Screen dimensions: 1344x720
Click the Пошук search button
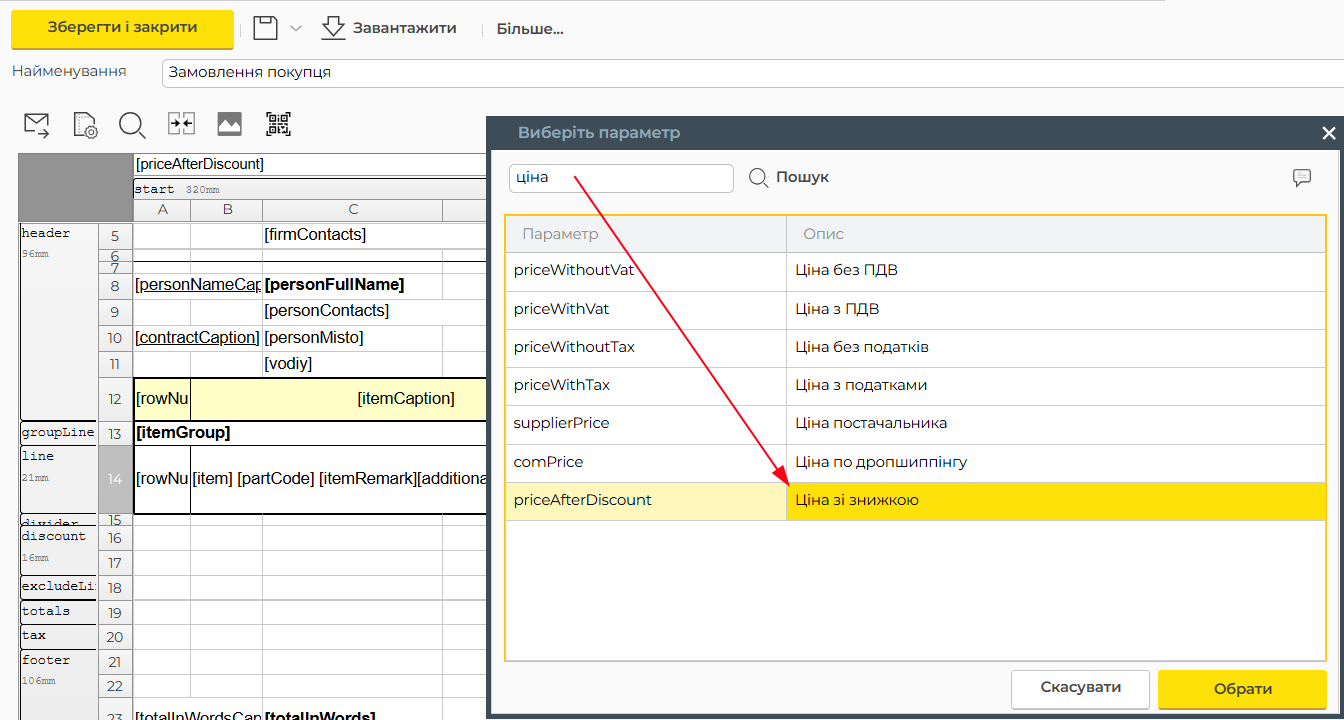click(789, 177)
